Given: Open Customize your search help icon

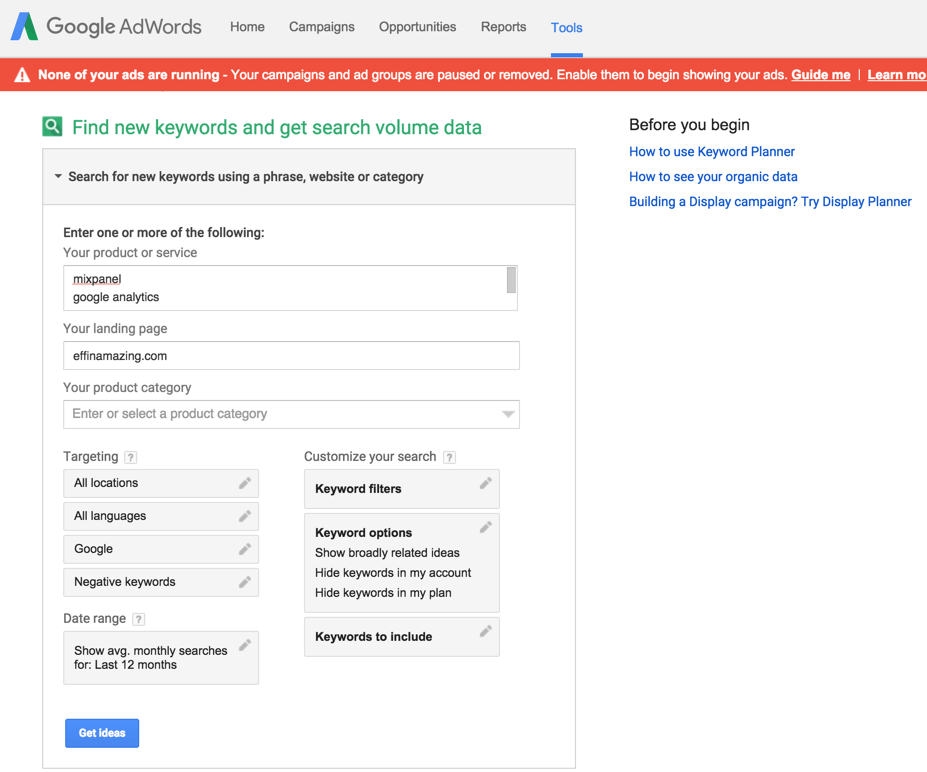Looking at the screenshot, I should (449, 457).
